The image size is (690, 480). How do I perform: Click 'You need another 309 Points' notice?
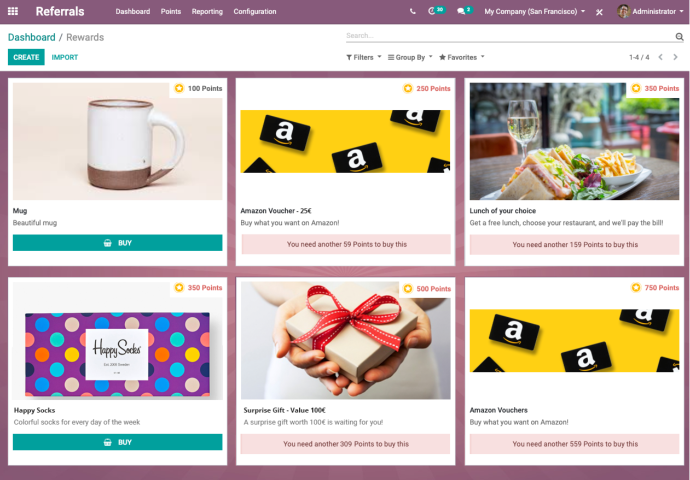(x=345, y=444)
